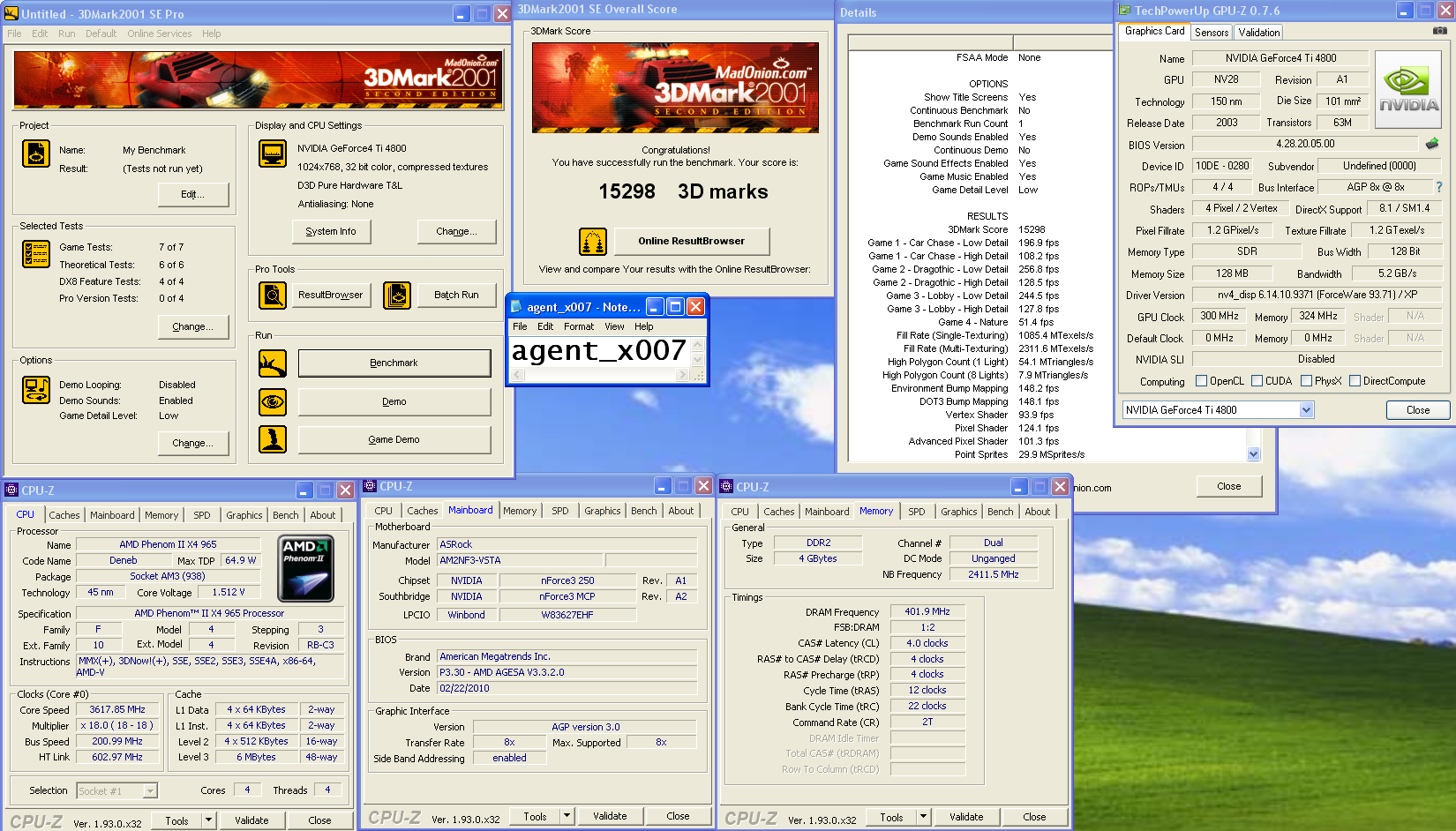Click the left CPU-Z title bar icon

coord(11,490)
